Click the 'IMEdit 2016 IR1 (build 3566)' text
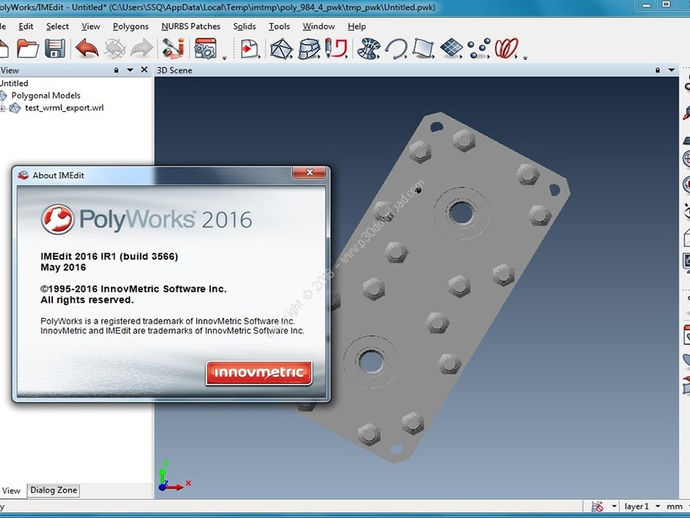The height and width of the screenshot is (518, 690). tap(109, 256)
